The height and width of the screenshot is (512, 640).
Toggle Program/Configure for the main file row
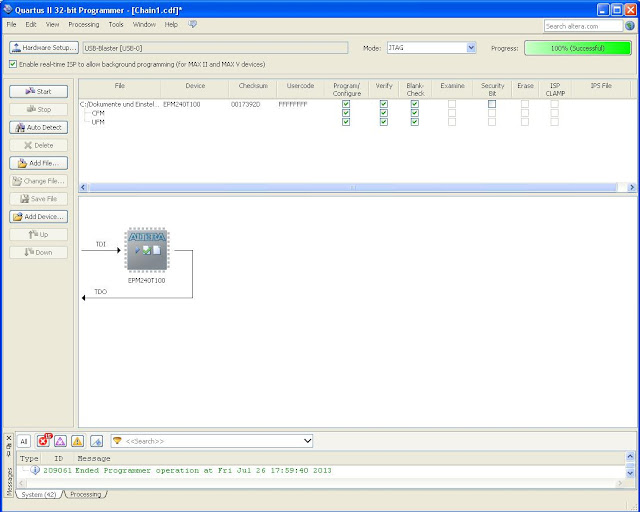tap(346, 104)
